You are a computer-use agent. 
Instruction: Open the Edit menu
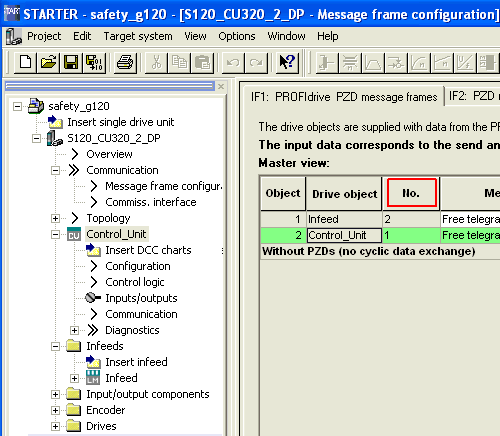tap(82, 36)
